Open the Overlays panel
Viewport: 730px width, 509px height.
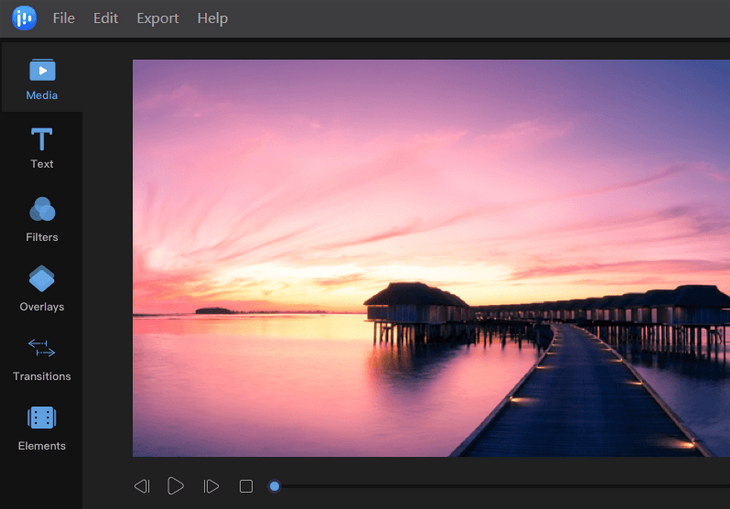click(42, 289)
